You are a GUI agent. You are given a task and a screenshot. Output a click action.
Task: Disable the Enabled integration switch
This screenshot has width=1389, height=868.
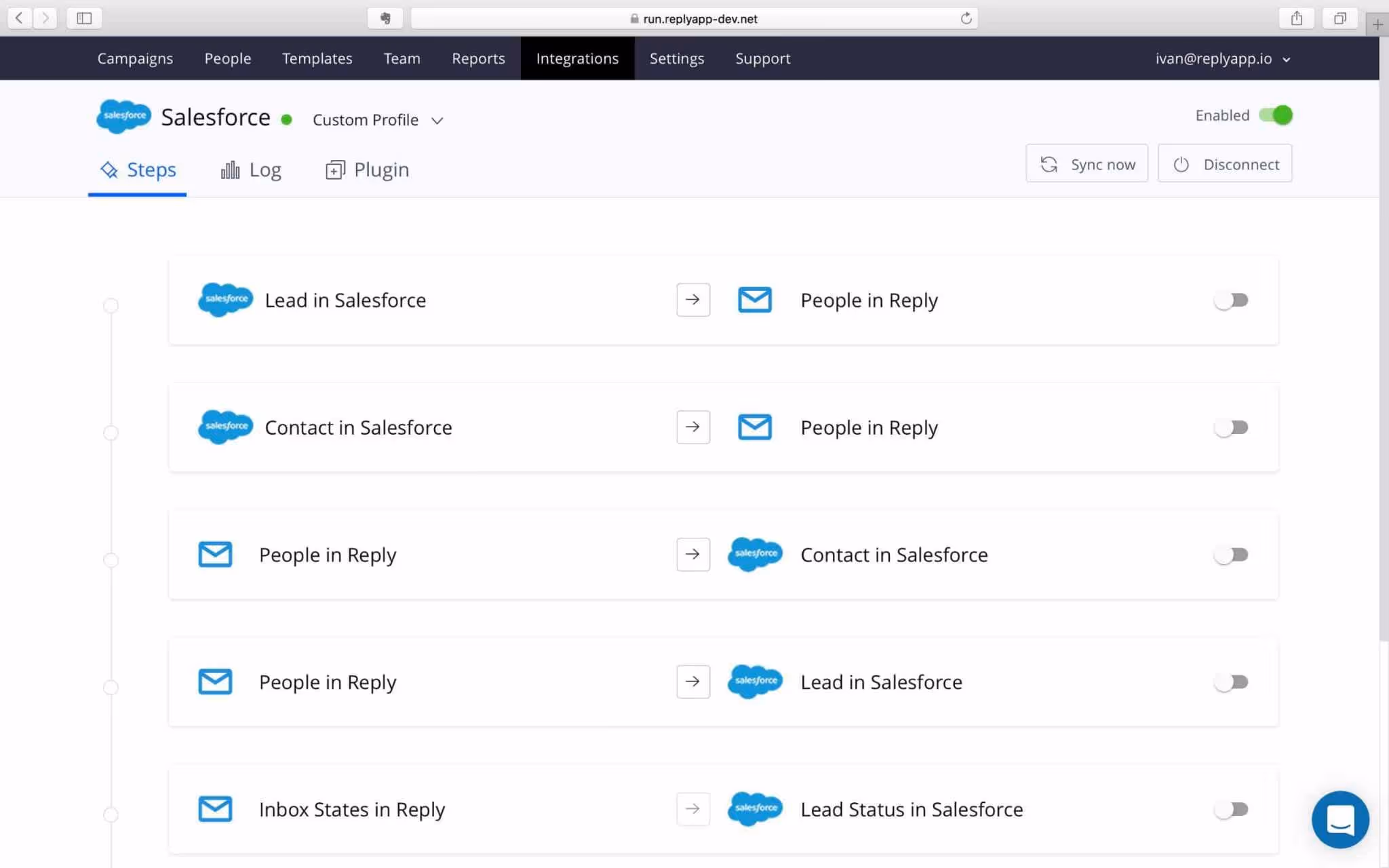click(1275, 115)
